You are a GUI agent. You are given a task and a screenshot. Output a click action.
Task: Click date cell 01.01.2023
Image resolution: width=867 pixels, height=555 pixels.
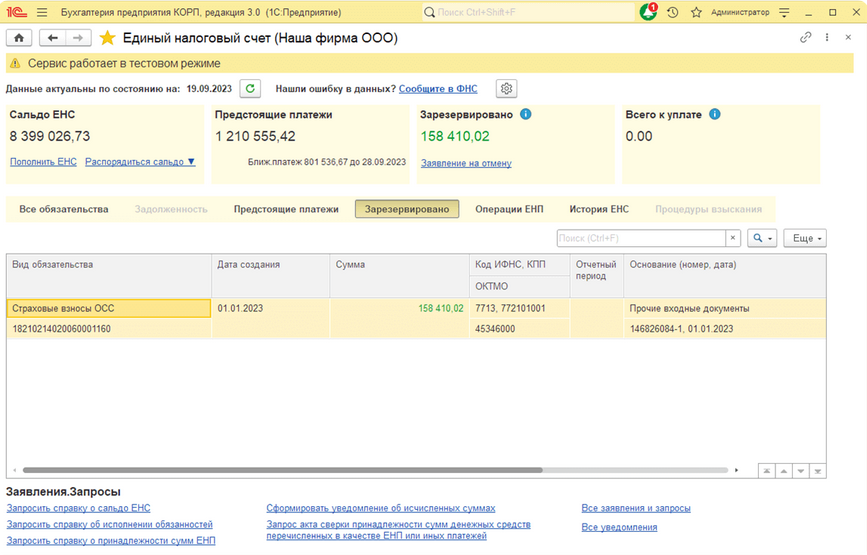pyautogui.click(x=271, y=308)
